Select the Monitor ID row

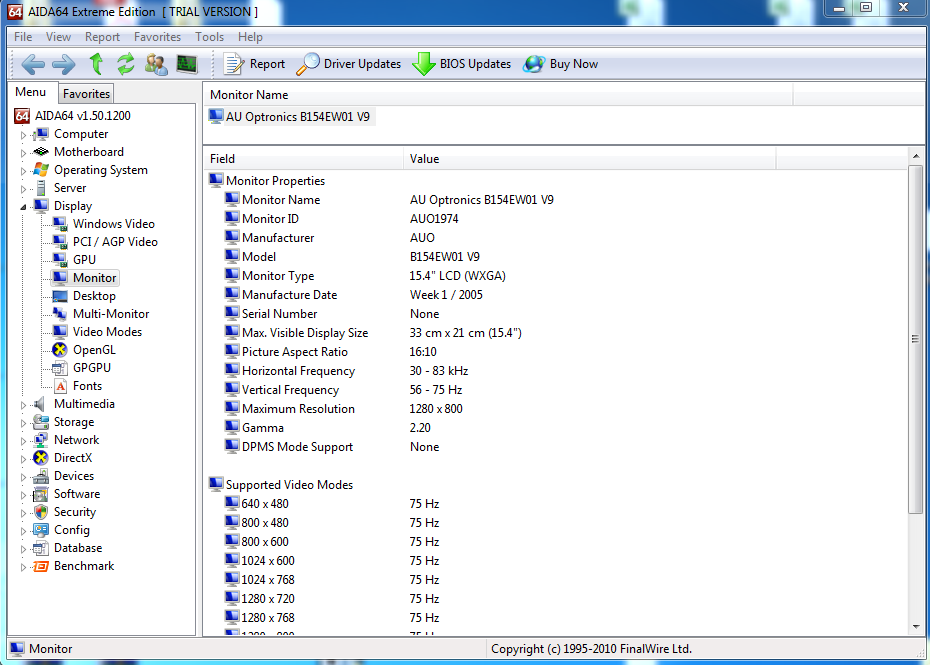pyautogui.click(x=556, y=219)
